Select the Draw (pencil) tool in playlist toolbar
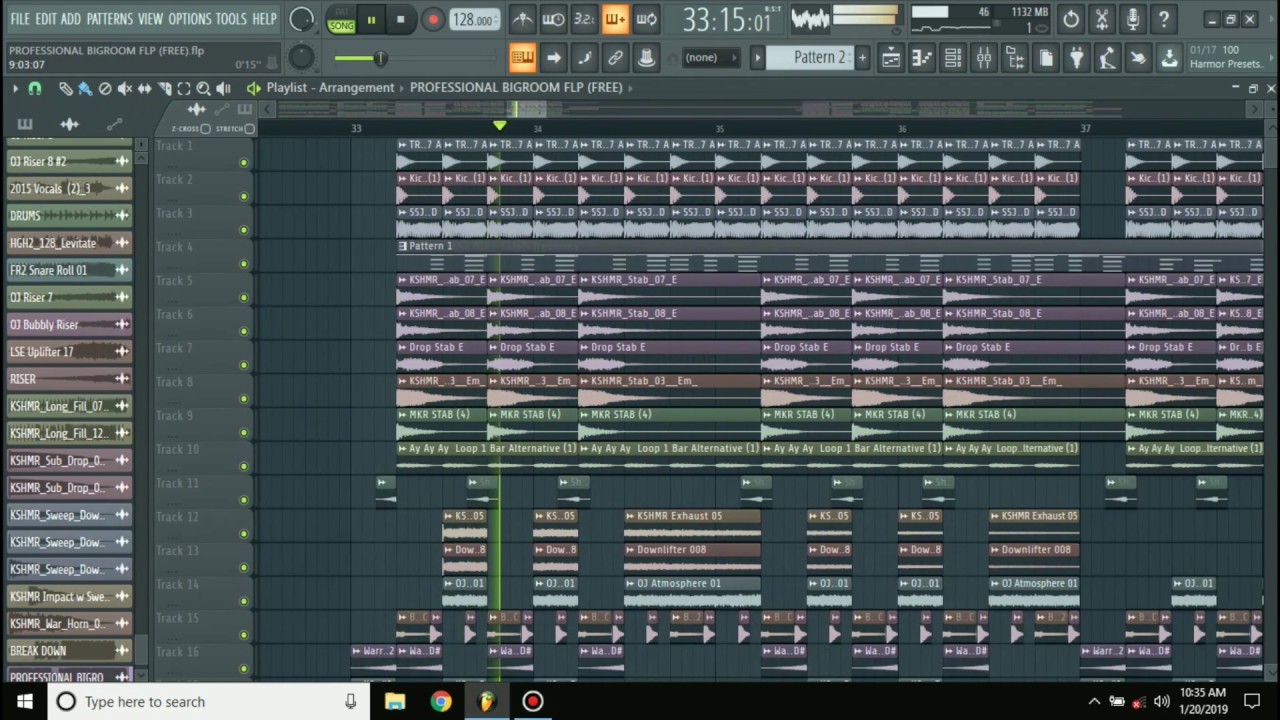Image resolution: width=1280 pixels, height=720 pixels. pyautogui.click(x=65, y=89)
